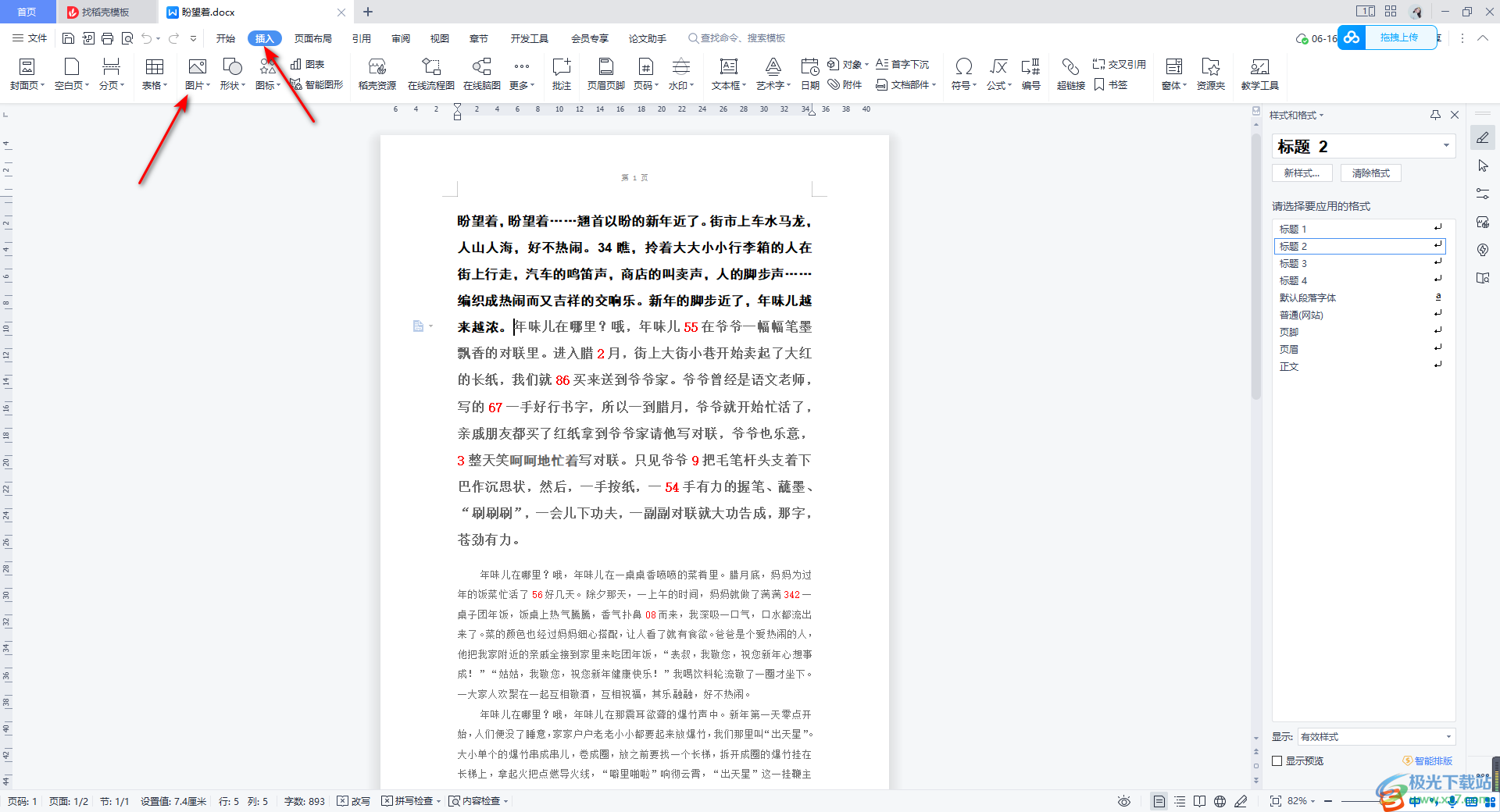The image size is (1500, 812).
Task: Expand the 标题 2 style dropdown
Action: 1446,146
